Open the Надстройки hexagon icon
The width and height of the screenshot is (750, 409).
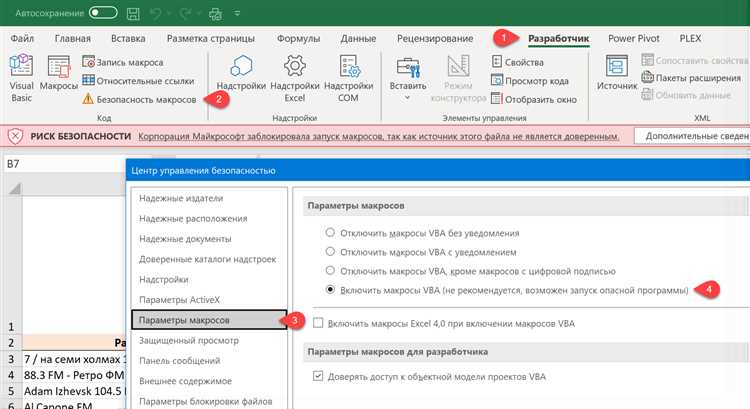coord(241,73)
